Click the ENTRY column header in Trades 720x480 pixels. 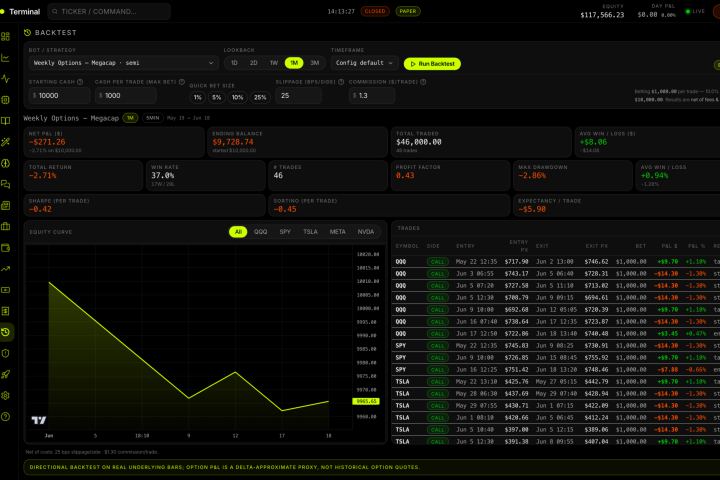pyautogui.click(x=465, y=246)
